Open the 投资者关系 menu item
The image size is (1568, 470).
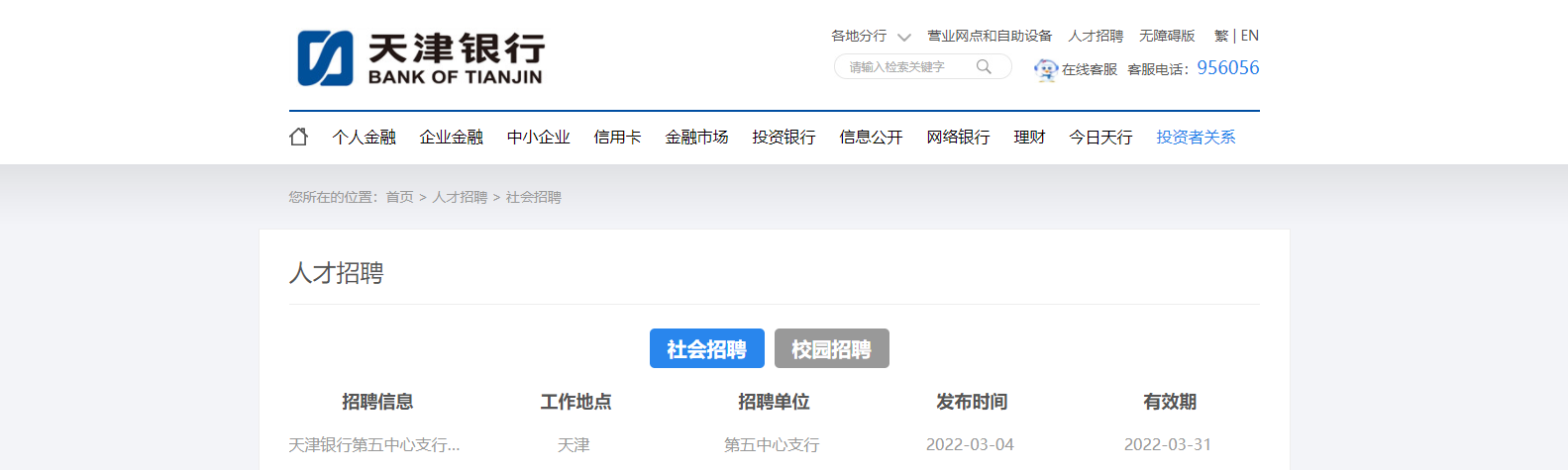(x=1196, y=137)
